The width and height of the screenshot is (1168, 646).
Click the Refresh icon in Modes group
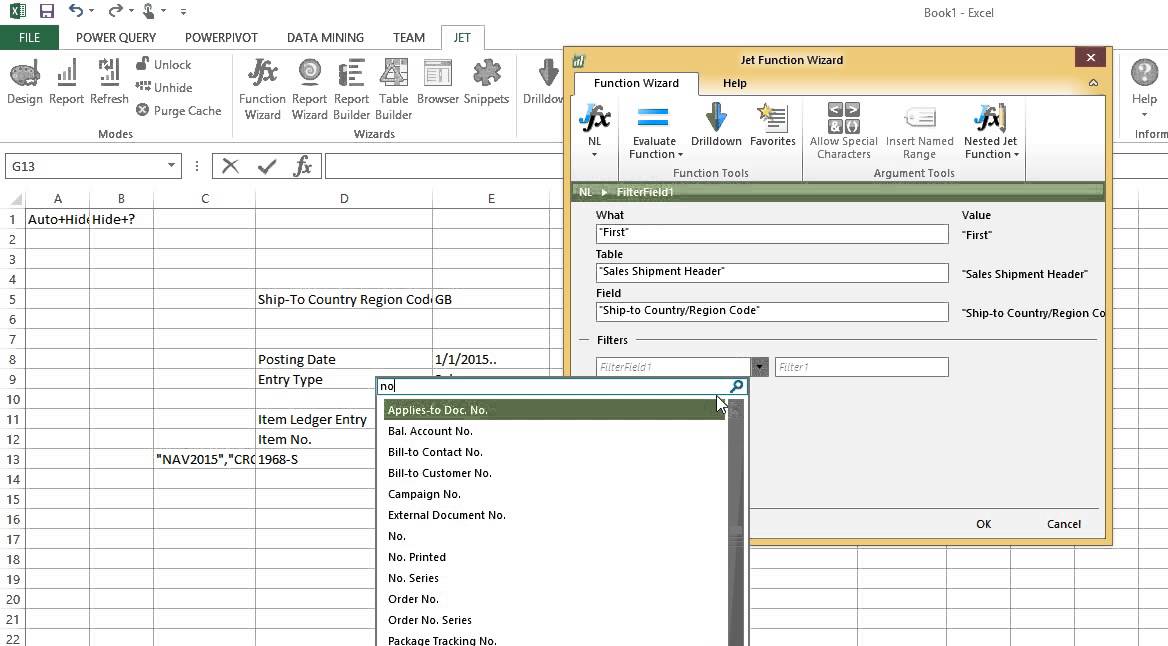coord(109,82)
